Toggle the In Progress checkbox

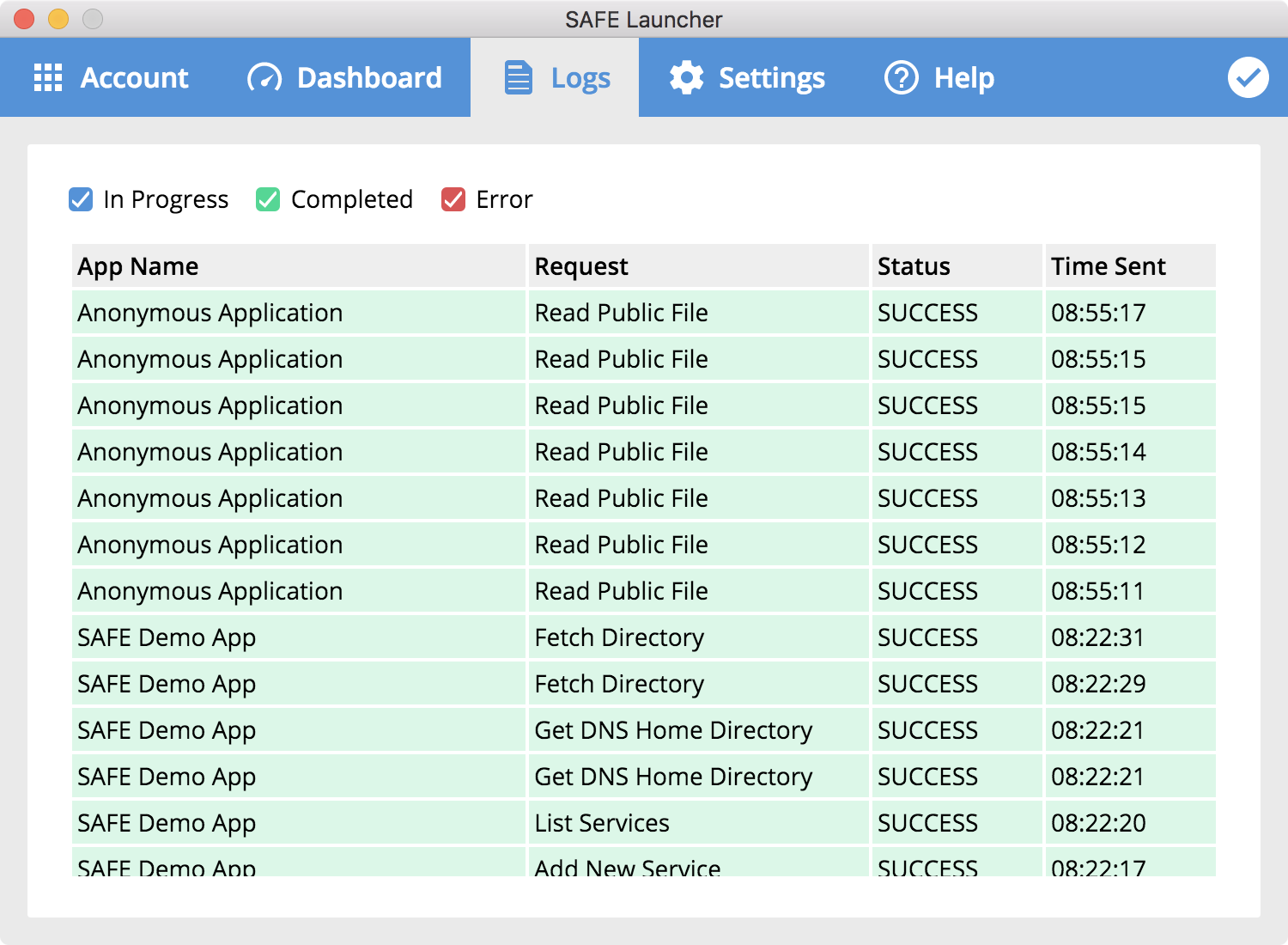pos(81,199)
